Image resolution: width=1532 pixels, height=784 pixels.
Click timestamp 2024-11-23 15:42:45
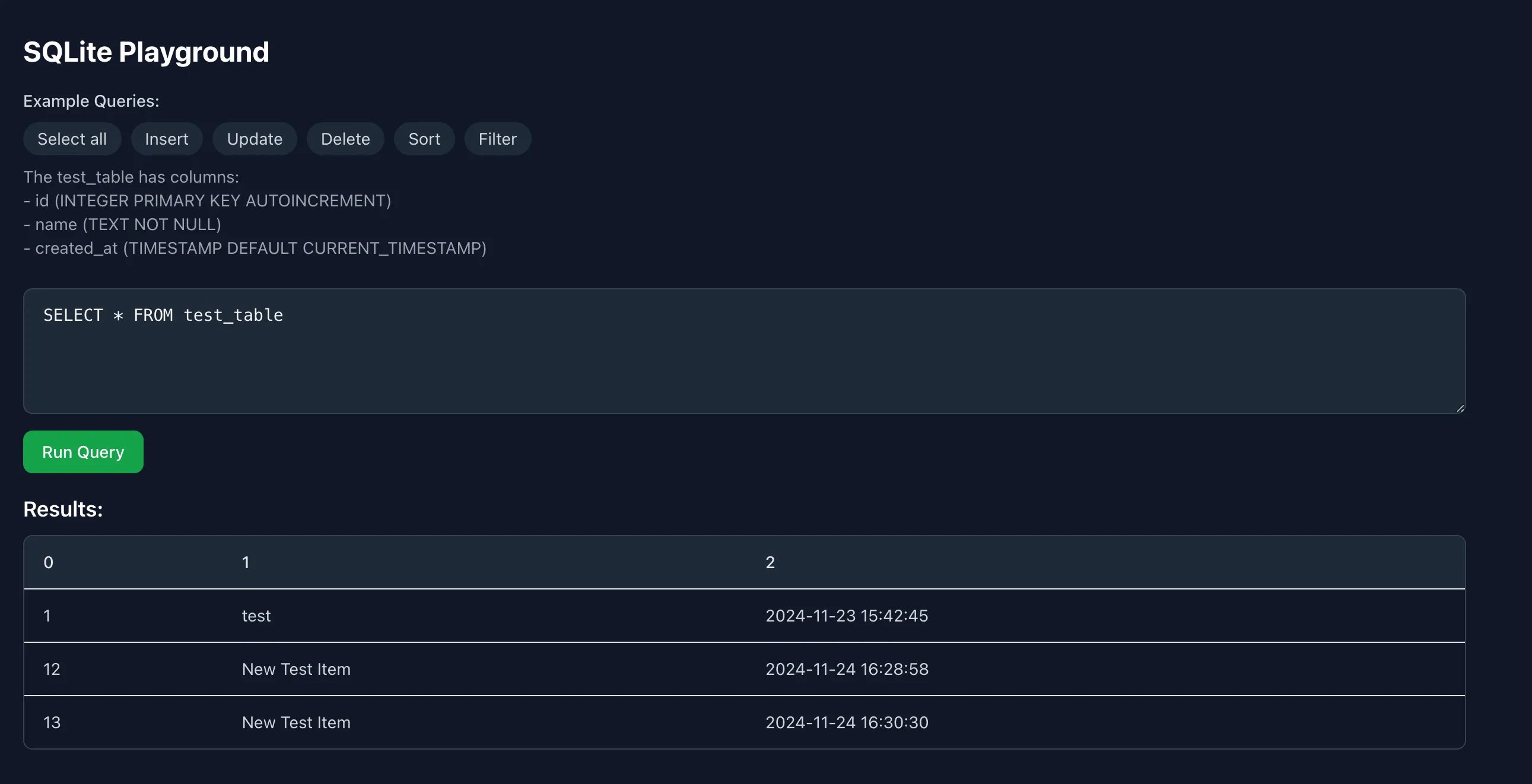coord(847,616)
